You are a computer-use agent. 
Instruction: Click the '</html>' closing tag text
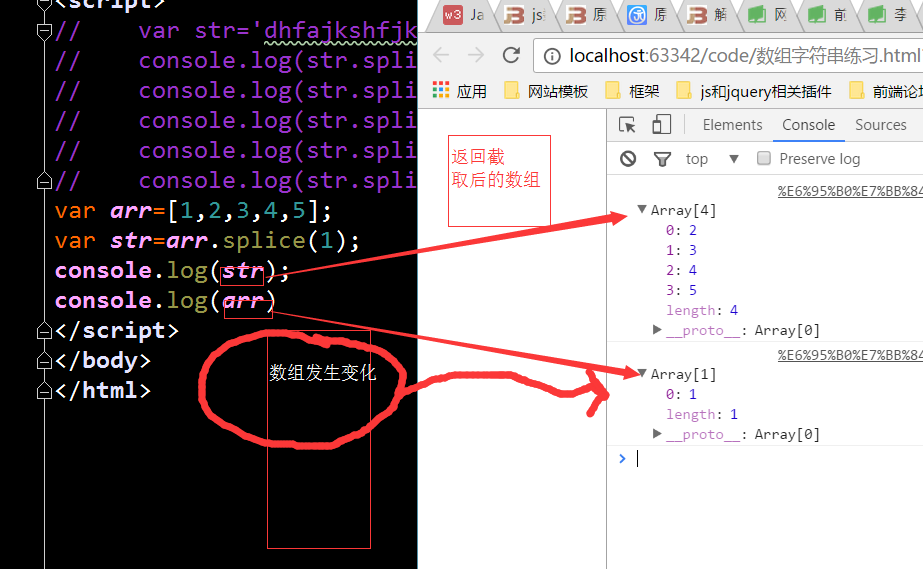pyautogui.click(x=103, y=391)
